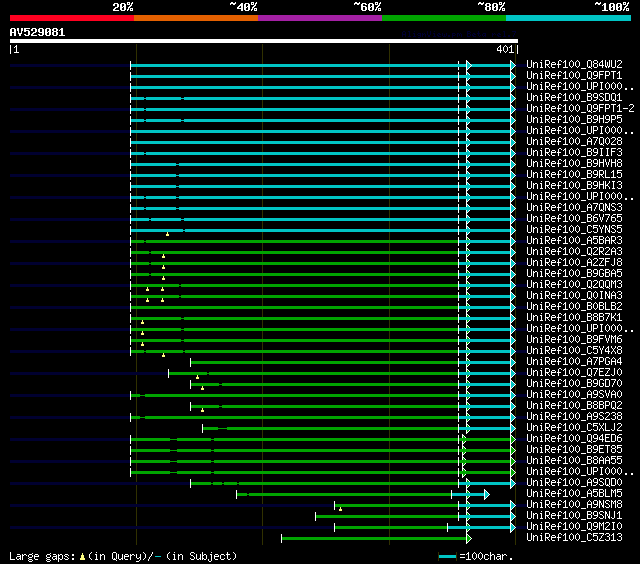
Task: Click the UniRef100_C5Z313 label
Action: pyautogui.click(x=574, y=538)
